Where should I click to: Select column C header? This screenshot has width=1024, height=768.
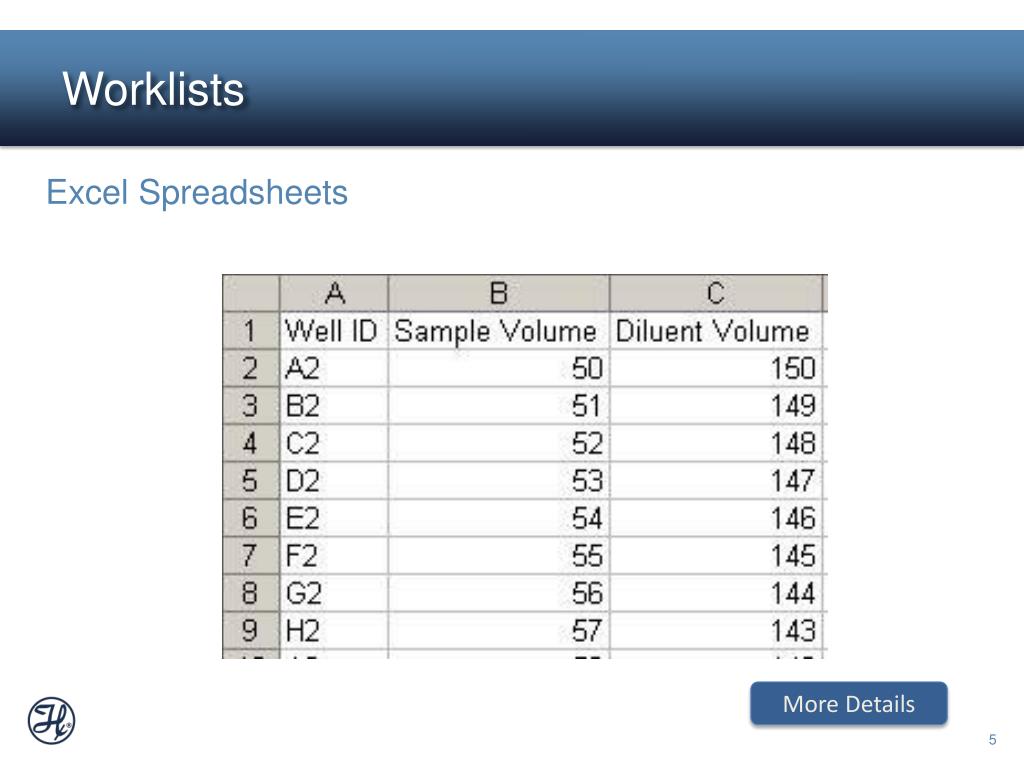[716, 293]
